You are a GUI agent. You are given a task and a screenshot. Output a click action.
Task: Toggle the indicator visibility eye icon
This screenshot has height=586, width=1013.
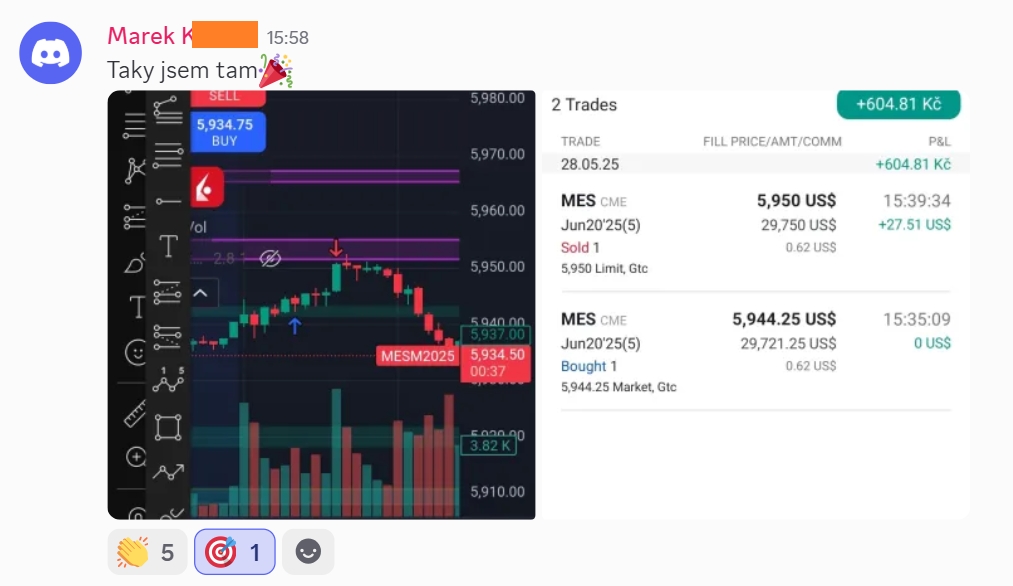click(270, 259)
